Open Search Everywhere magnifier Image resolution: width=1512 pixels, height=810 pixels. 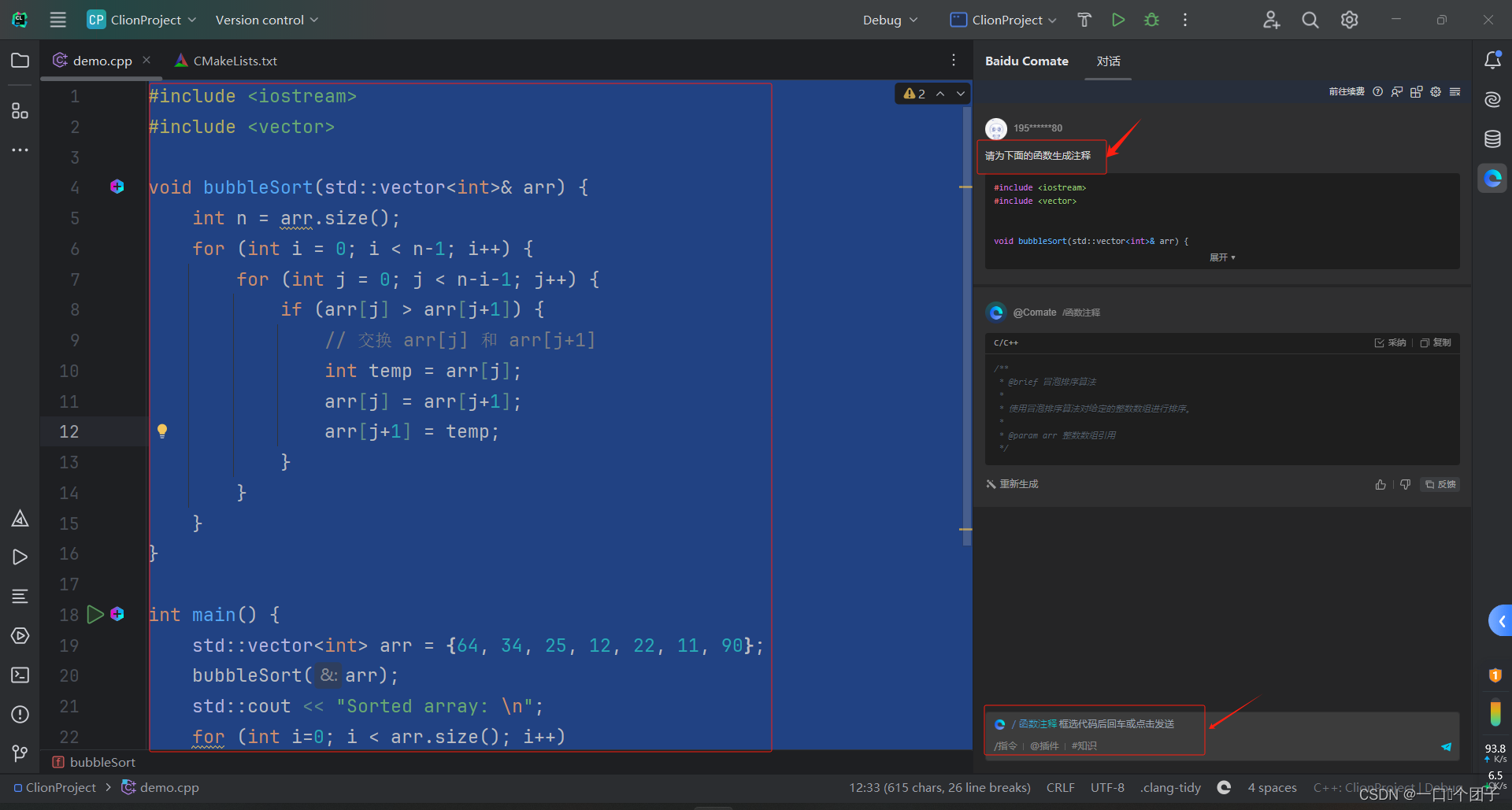pos(1310,20)
